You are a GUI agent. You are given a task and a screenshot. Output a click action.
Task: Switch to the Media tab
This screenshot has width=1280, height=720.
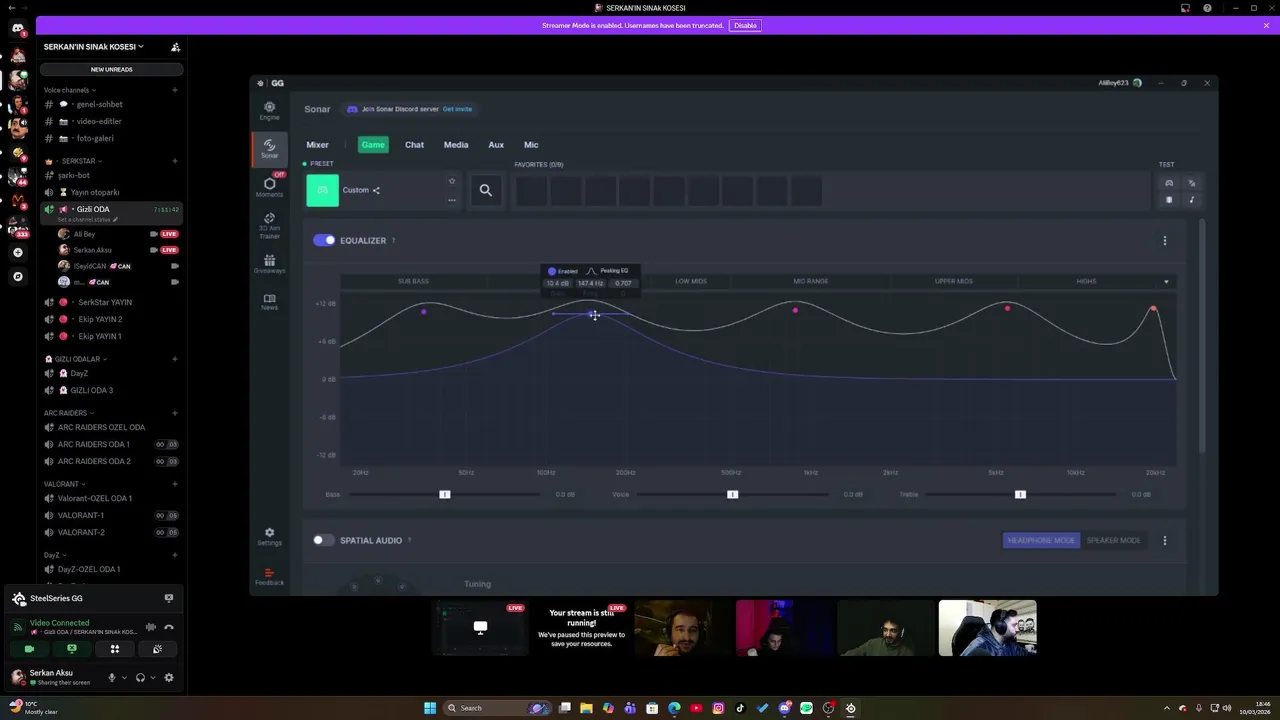click(456, 145)
